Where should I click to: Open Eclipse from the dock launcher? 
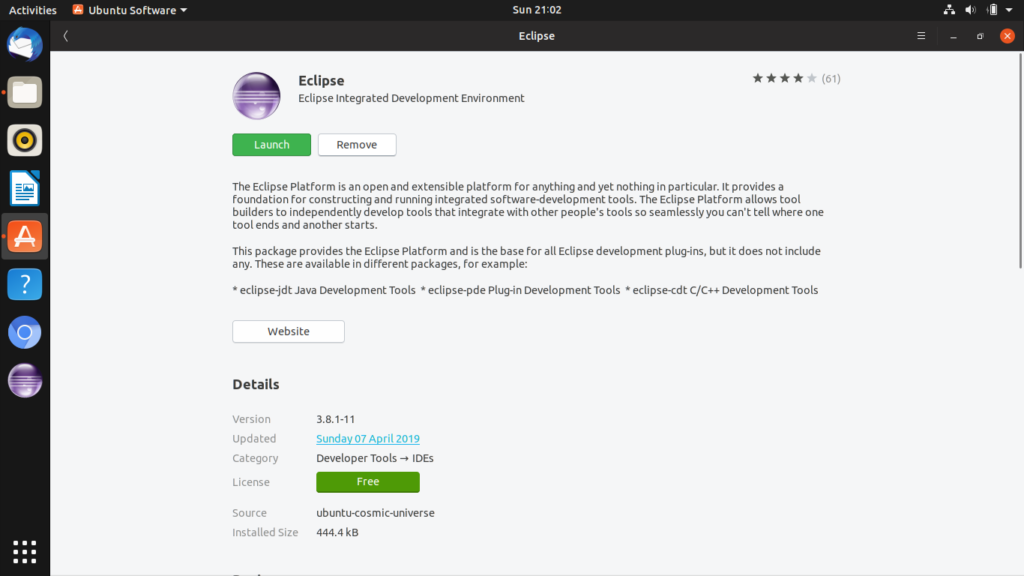pyautogui.click(x=25, y=380)
